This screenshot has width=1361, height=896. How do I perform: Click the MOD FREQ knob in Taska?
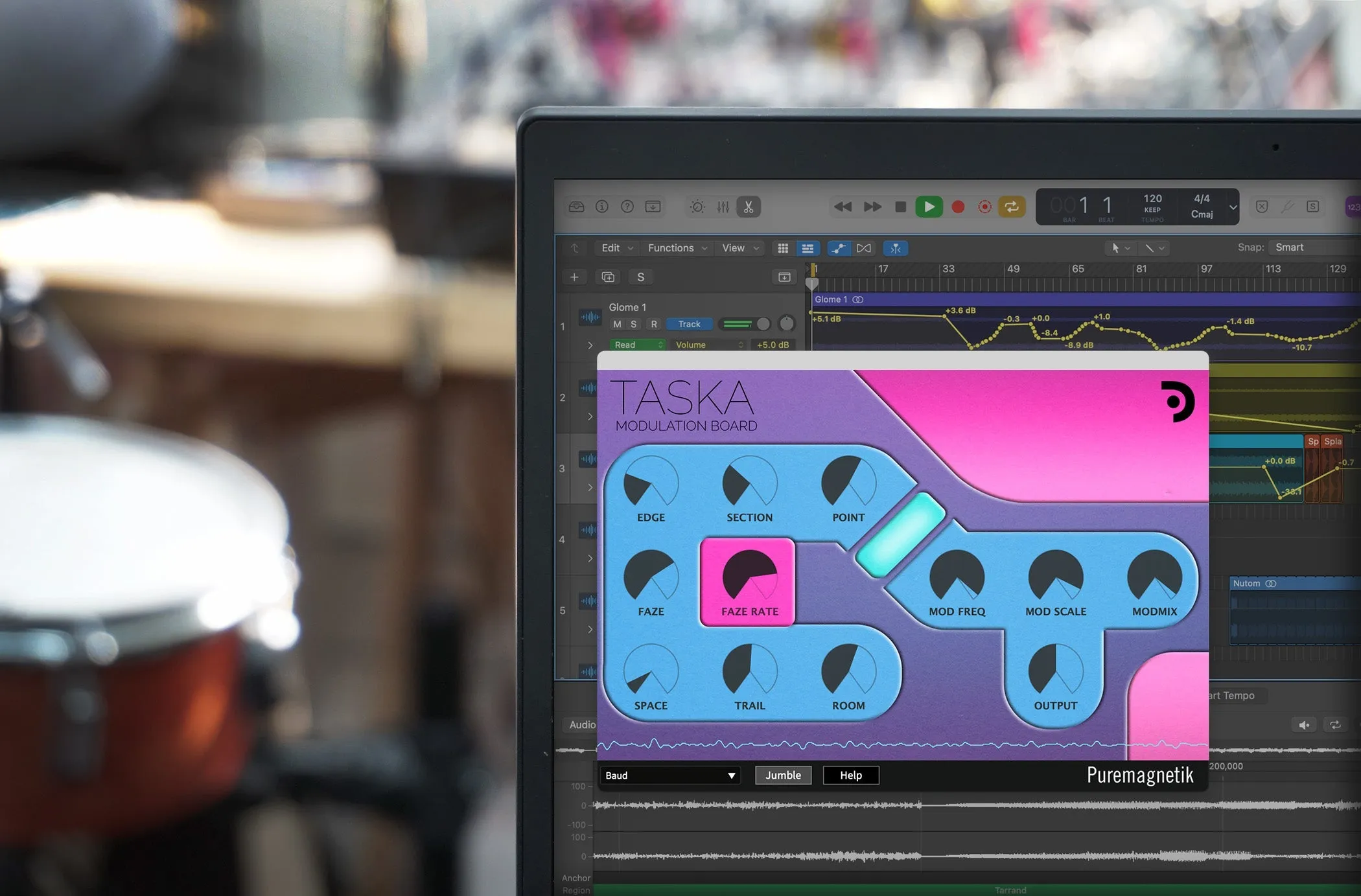[x=957, y=575]
